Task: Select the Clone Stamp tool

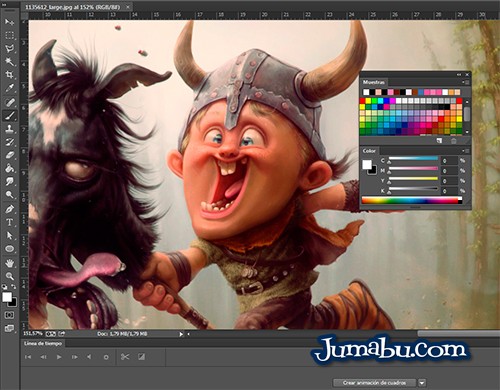Action: point(9,129)
